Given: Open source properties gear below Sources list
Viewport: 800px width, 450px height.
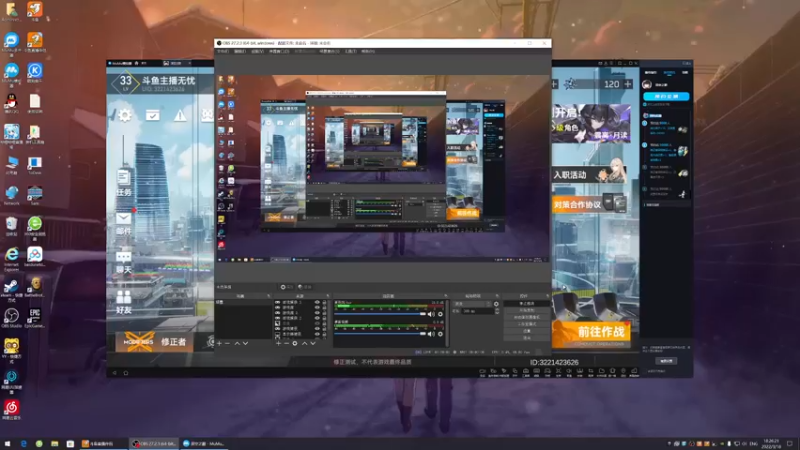Looking at the screenshot, I should pyautogui.click(x=295, y=343).
